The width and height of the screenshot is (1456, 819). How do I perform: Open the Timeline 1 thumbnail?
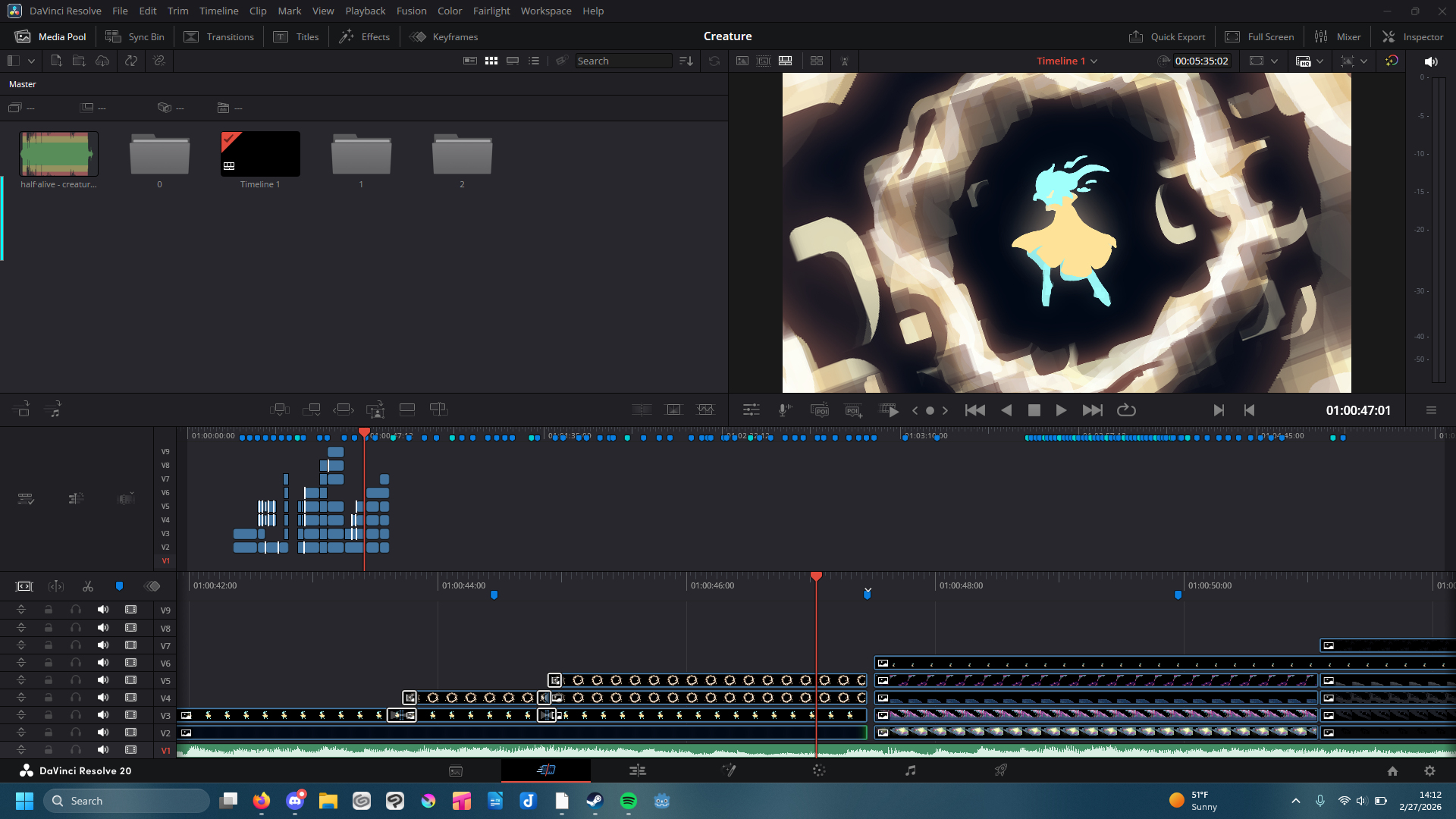260,154
